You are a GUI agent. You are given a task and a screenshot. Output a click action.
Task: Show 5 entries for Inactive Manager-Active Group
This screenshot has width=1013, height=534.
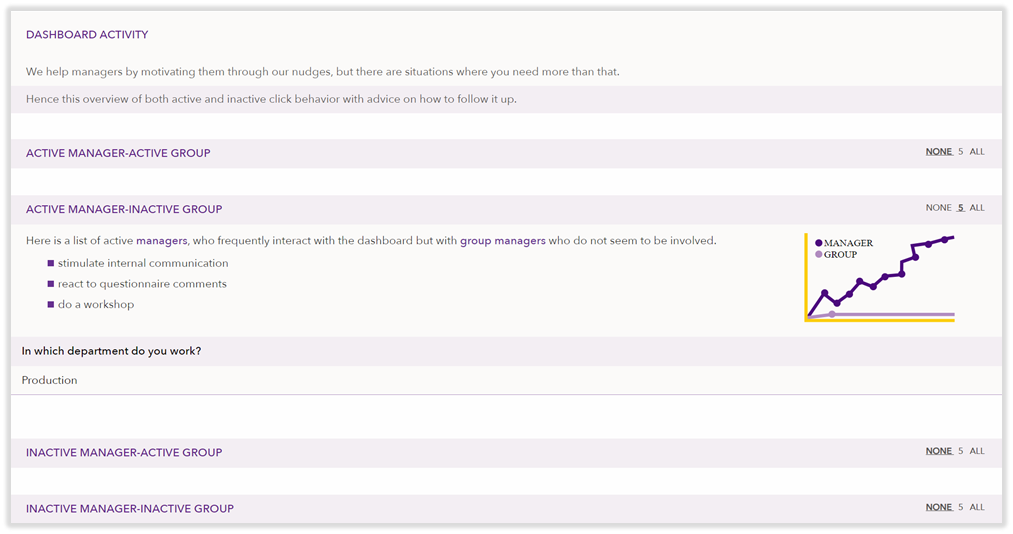pos(961,451)
